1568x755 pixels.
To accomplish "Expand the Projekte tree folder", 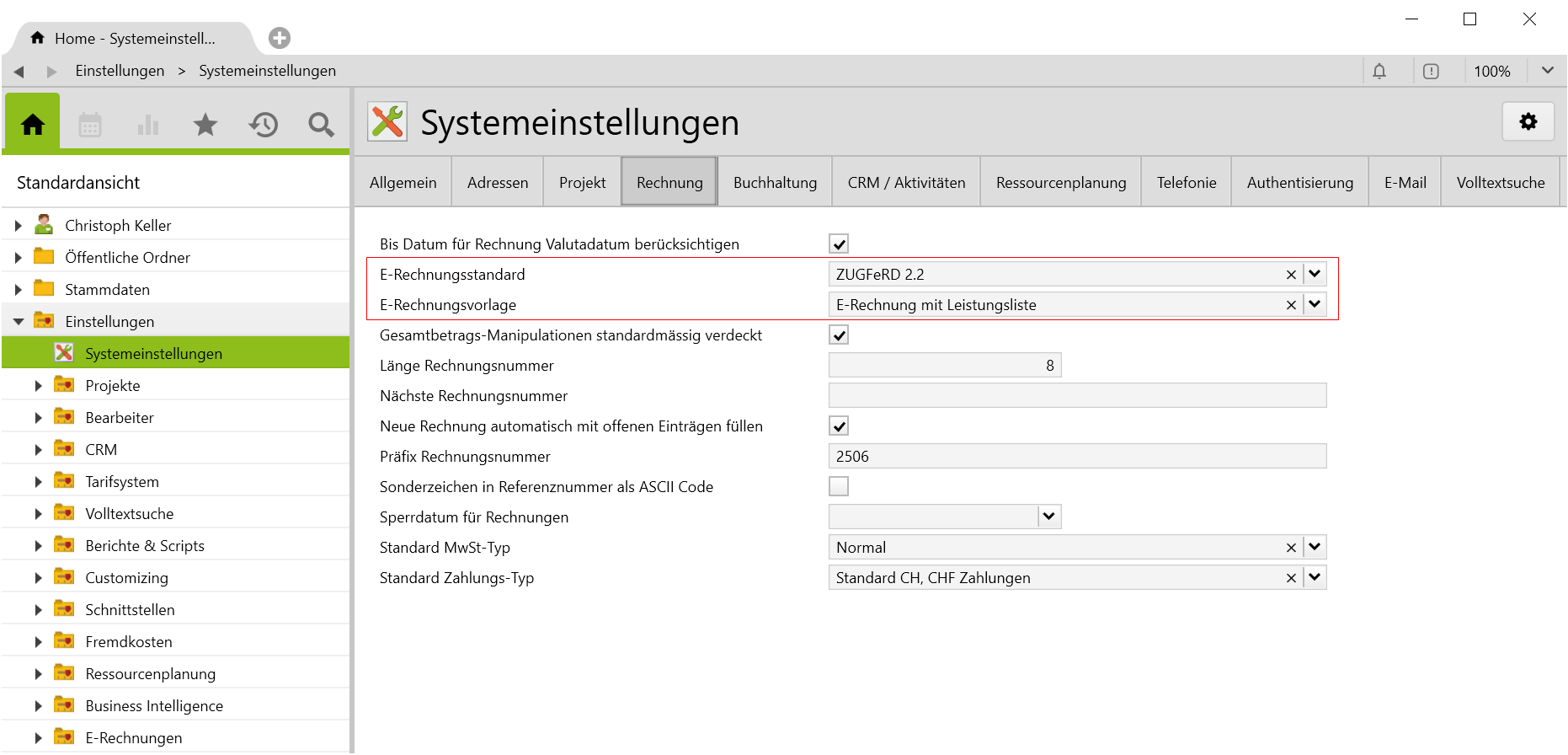I will pyautogui.click(x=38, y=386).
